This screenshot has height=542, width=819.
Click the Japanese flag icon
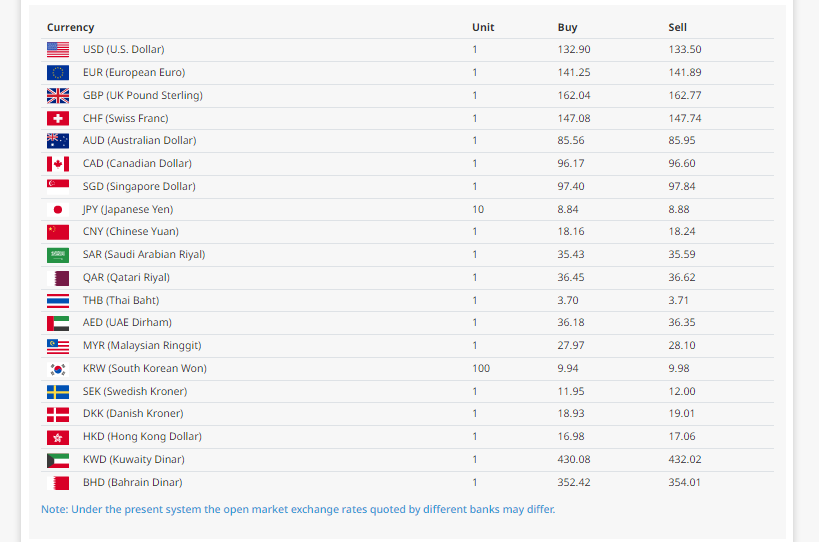[x=58, y=209]
